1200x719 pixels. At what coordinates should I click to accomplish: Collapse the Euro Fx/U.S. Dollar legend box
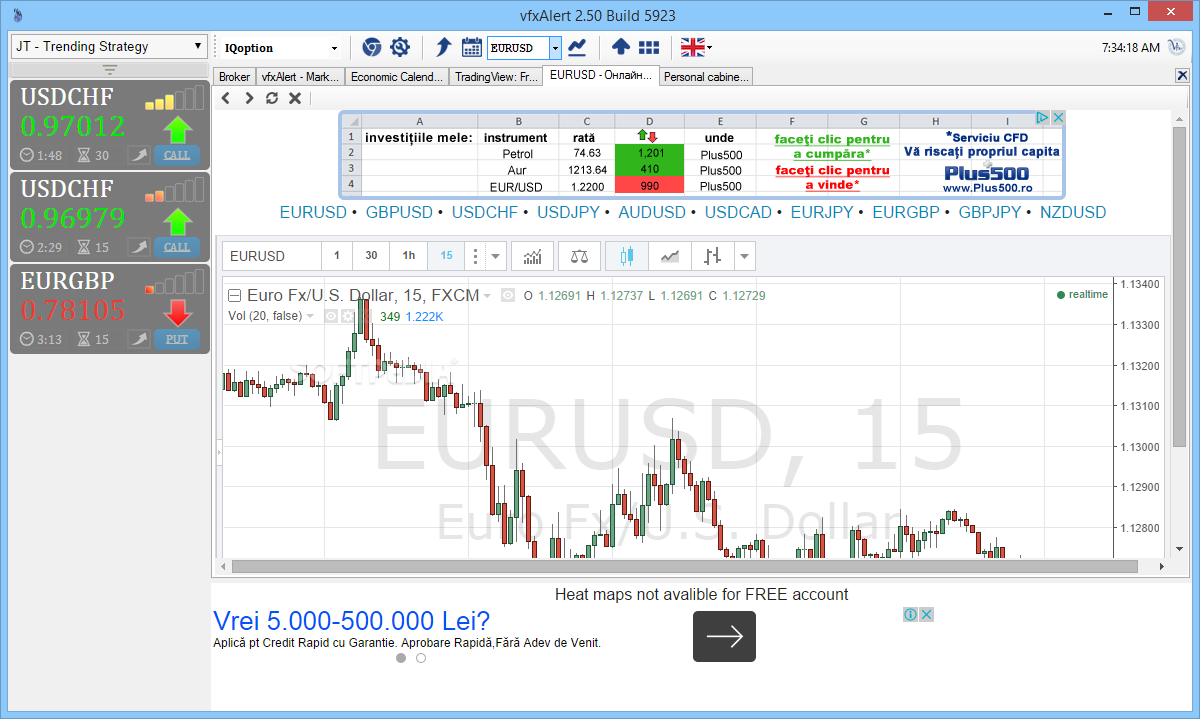(234, 295)
